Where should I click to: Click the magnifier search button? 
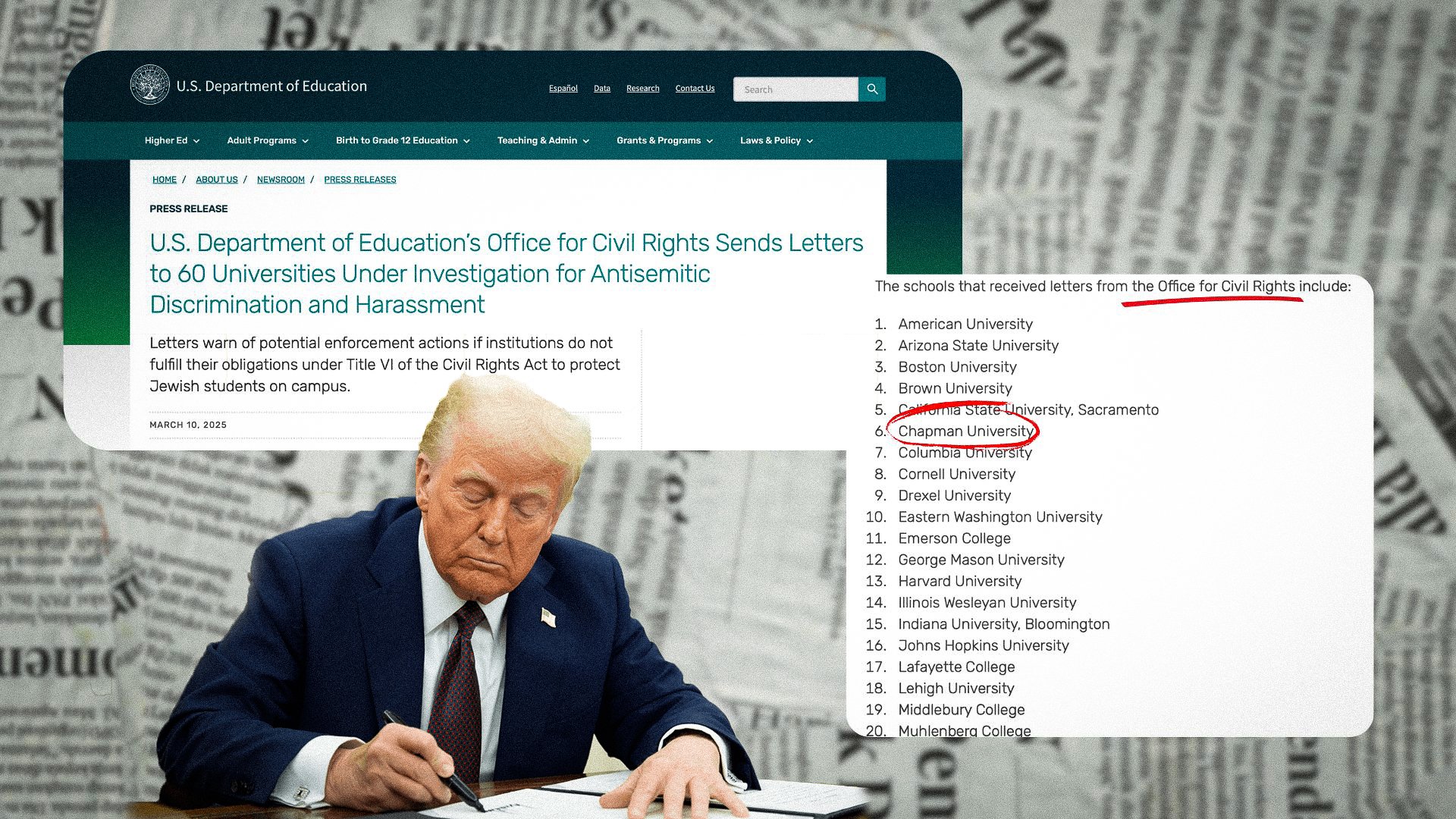(872, 89)
